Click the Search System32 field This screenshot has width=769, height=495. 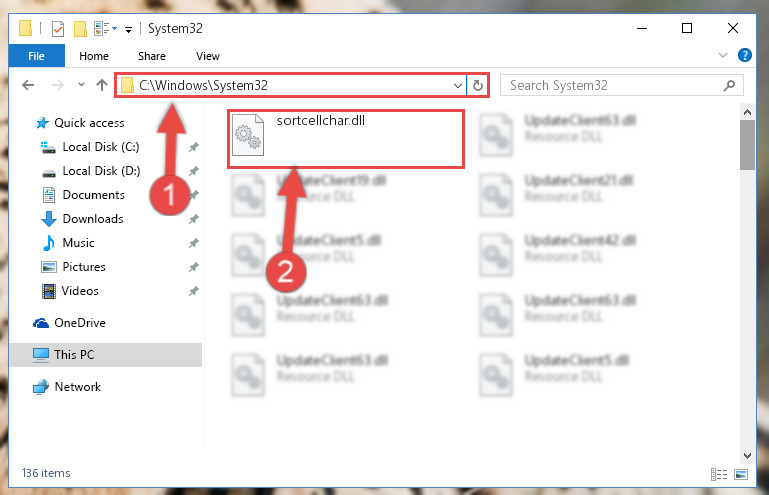click(x=613, y=85)
